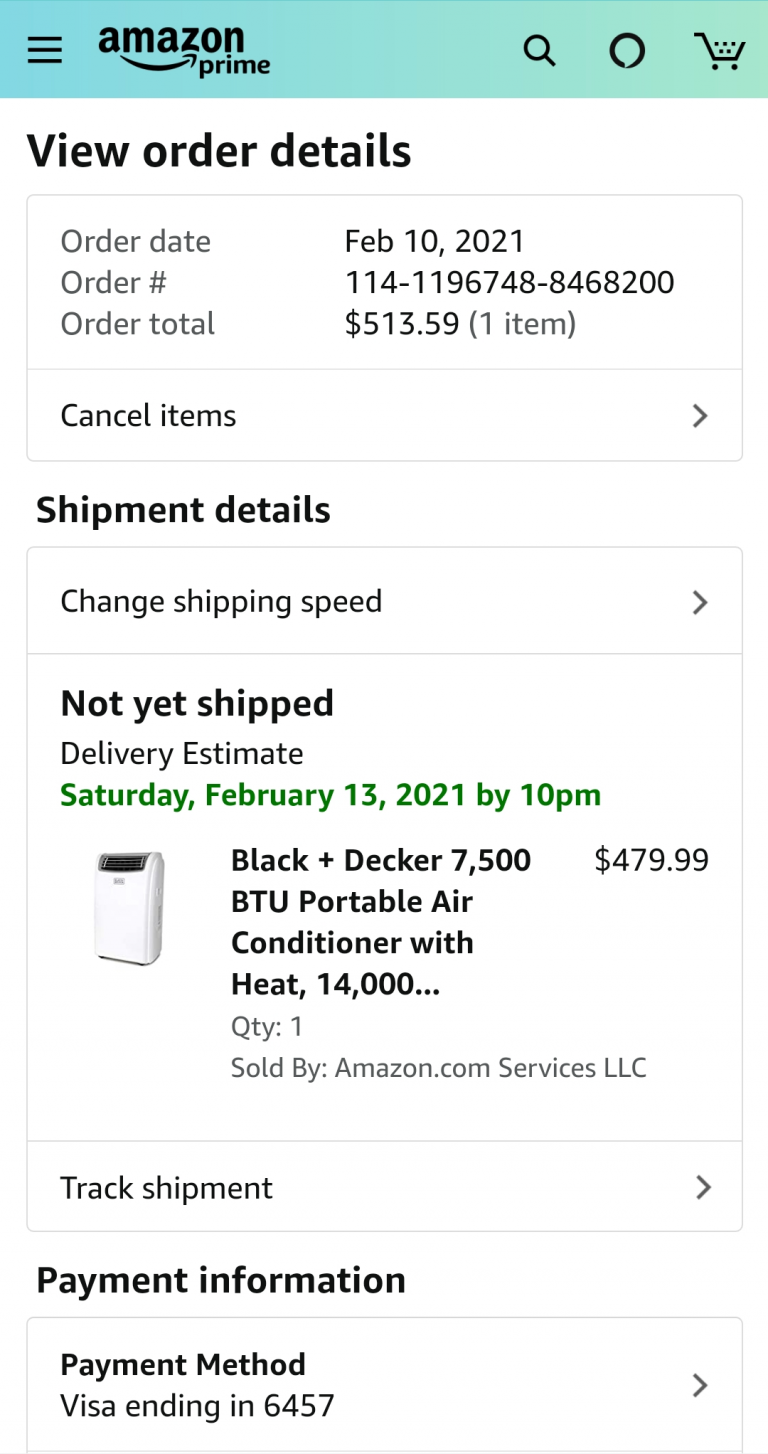View the air conditioner product thumbnail
The image size is (768, 1454).
(x=130, y=908)
